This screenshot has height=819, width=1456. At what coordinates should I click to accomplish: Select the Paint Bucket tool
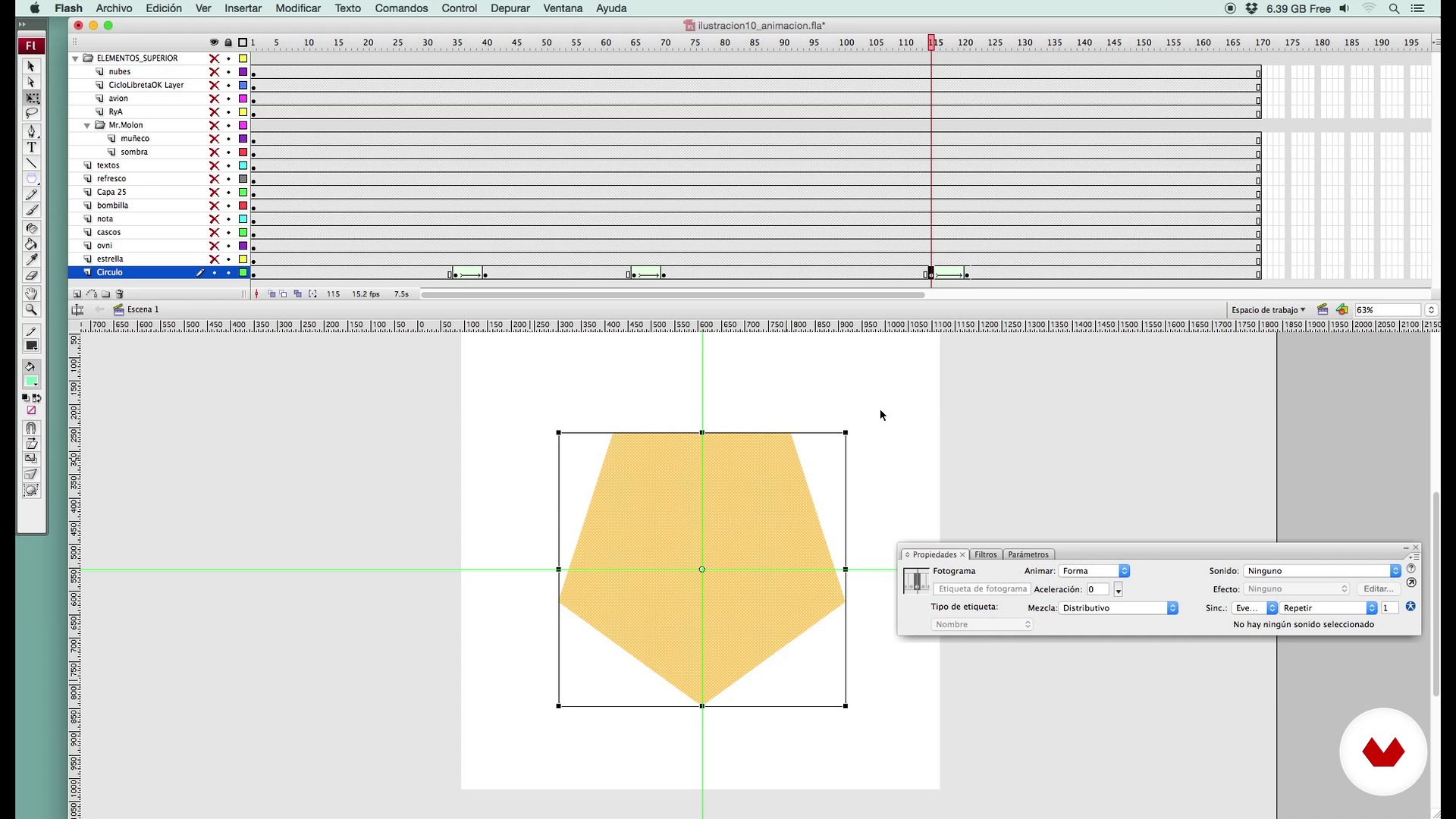click(31, 244)
